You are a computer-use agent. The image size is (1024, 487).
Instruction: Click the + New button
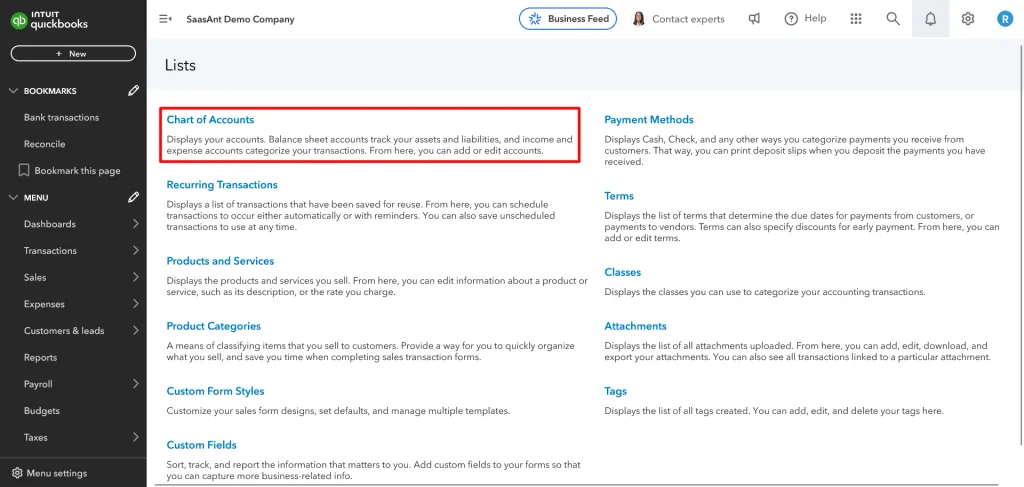pos(73,54)
